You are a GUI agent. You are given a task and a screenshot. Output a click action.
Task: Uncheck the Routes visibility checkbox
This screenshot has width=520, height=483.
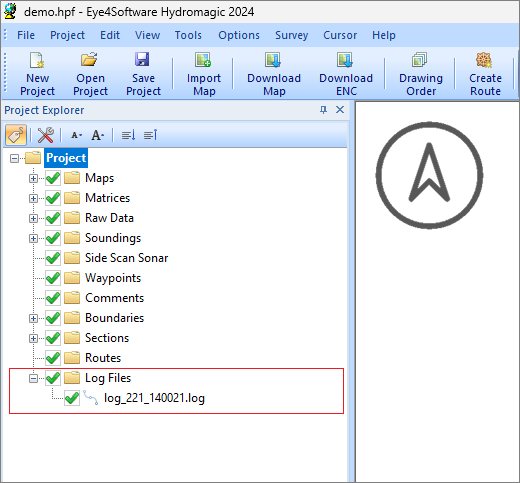(53, 358)
